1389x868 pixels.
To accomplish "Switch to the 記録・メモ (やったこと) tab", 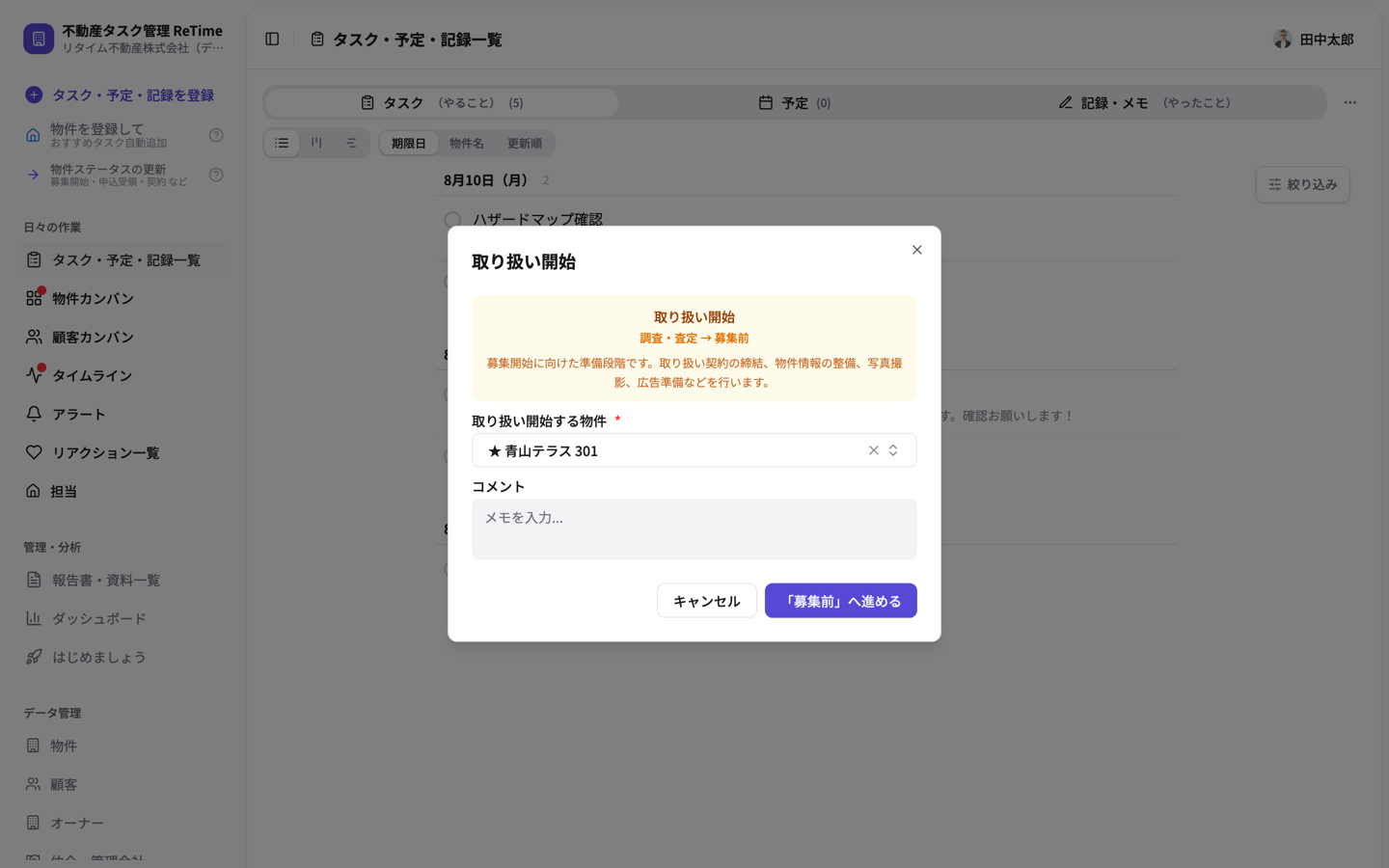I will point(1145,102).
